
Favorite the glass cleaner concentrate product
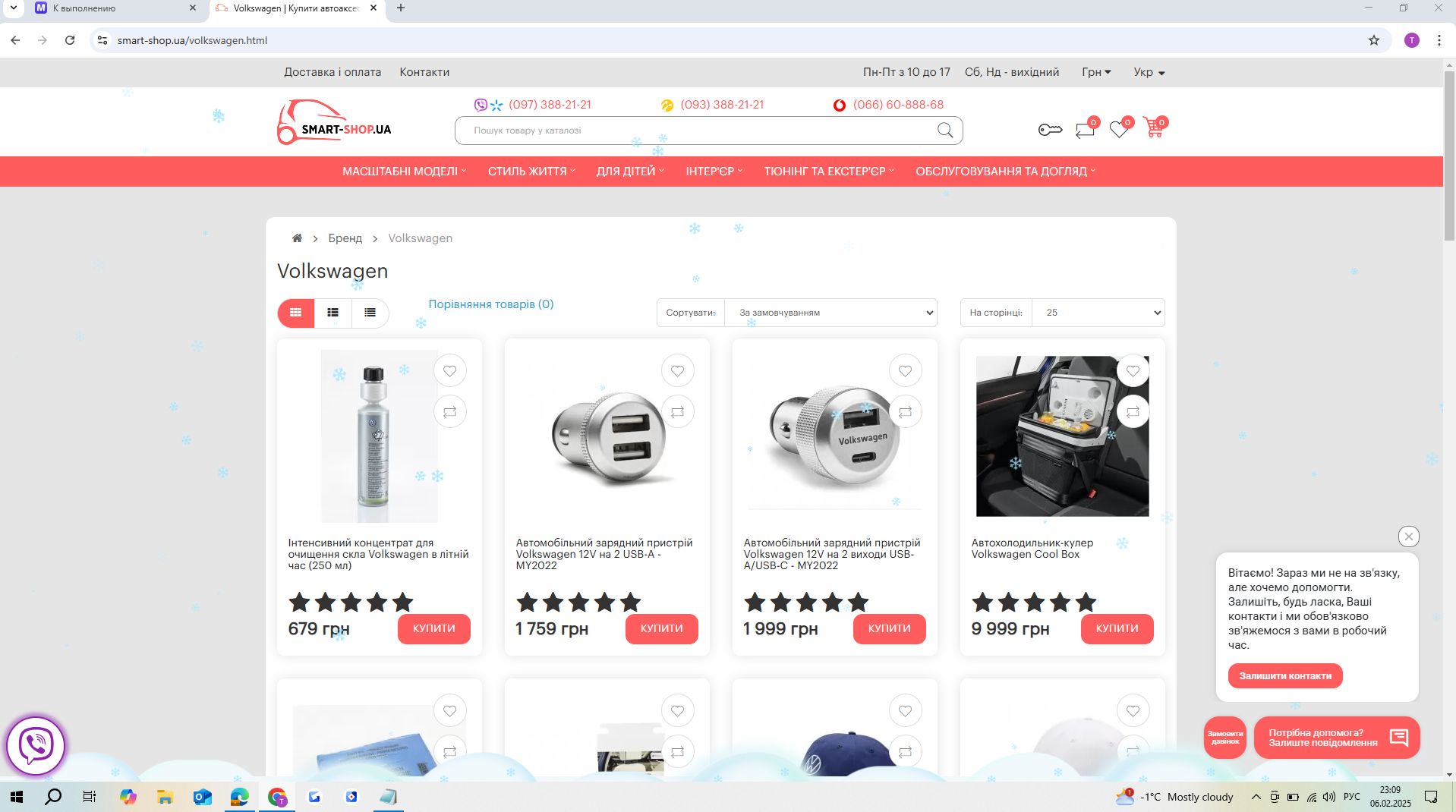[450, 371]
